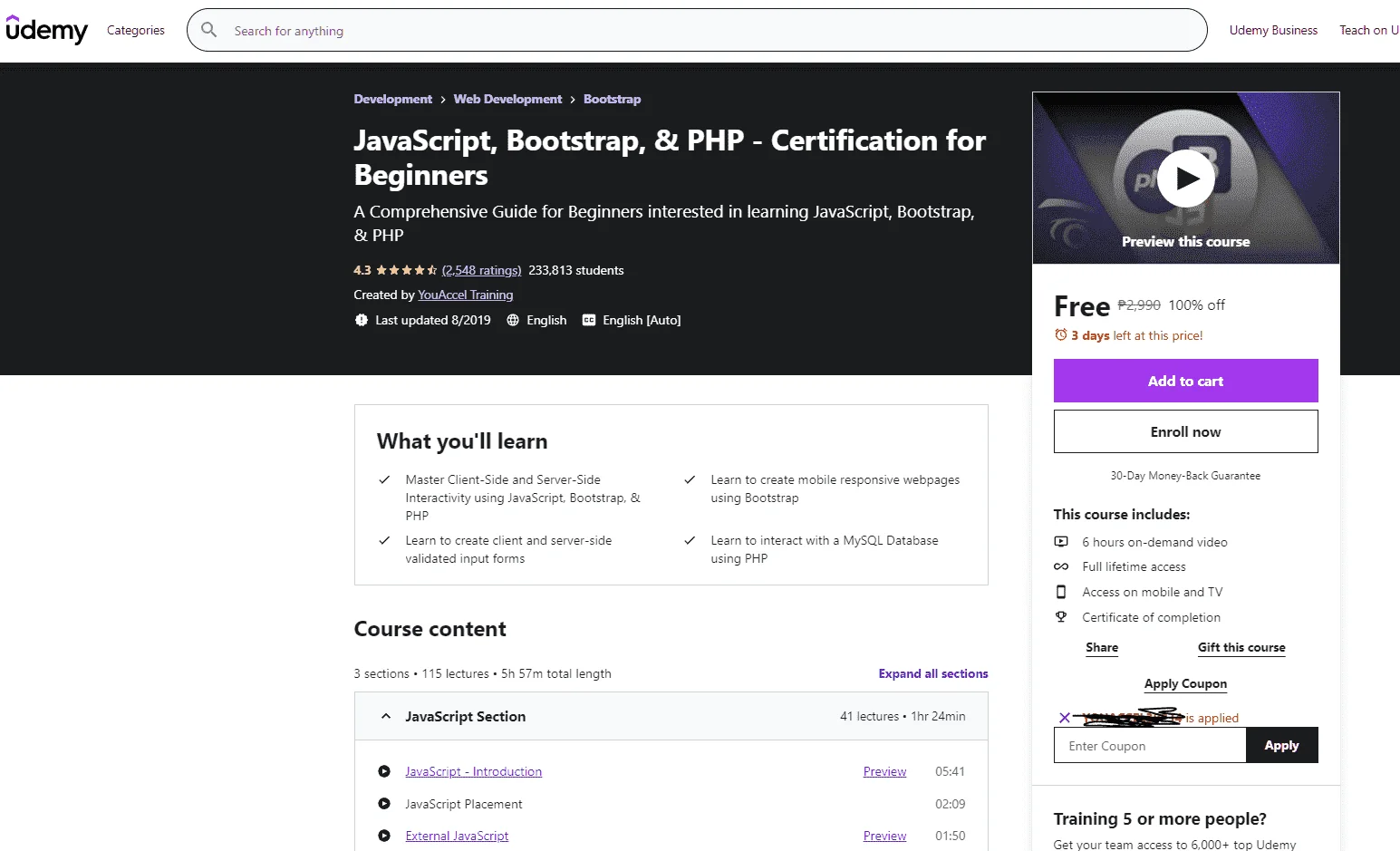Click the JavaScript Placement lecture title

464,804
